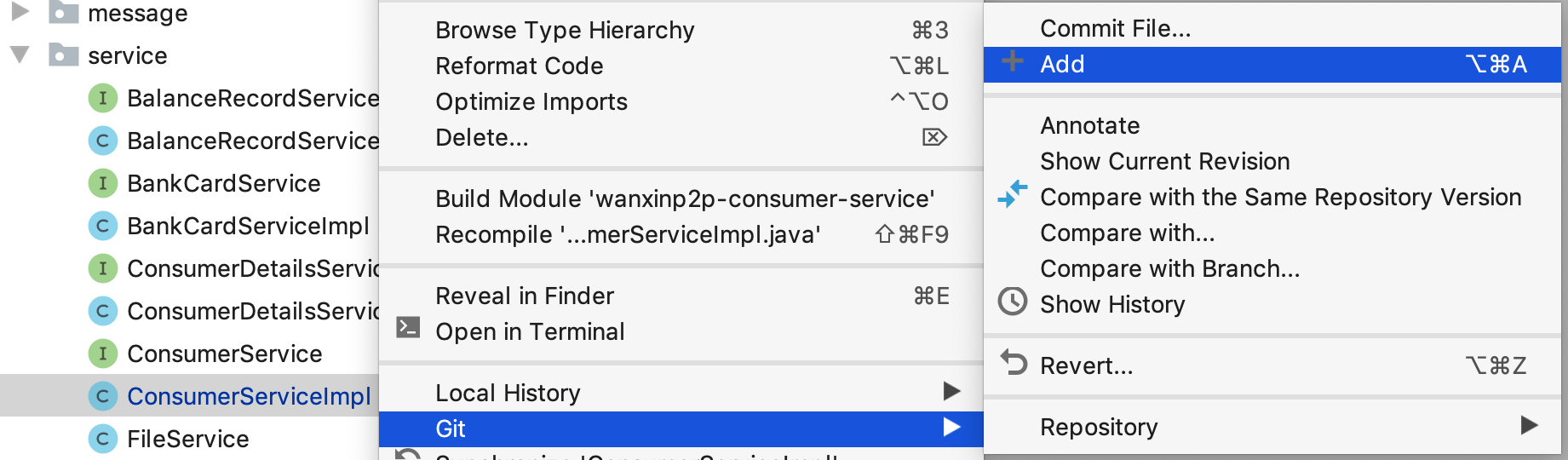Select ConsumerService in the project tree
Image resolution: width=1568 pixels, height=460 pixels.
tap(224, 354)
